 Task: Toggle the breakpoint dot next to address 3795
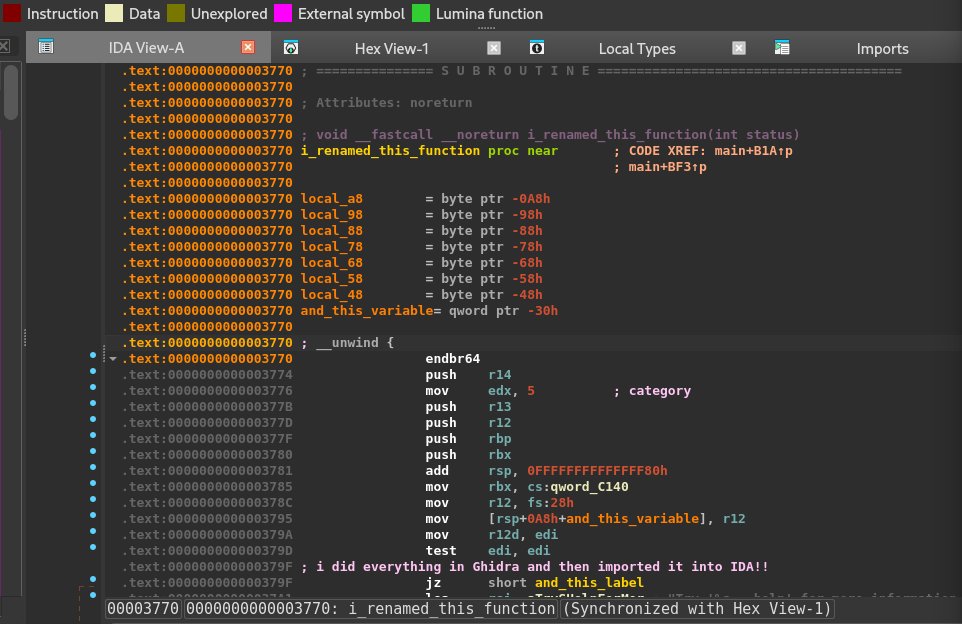point(92,519)
